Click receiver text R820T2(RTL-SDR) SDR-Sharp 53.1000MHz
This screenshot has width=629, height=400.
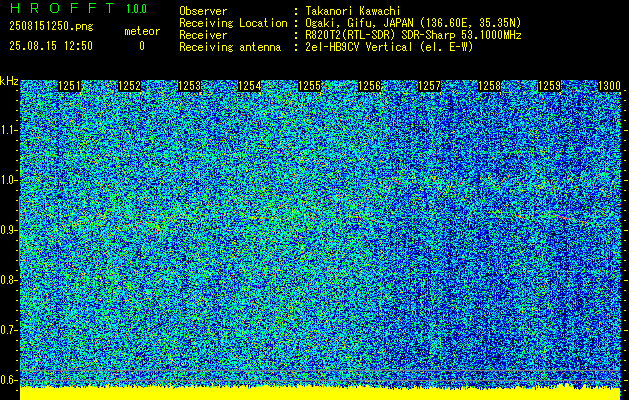click(x=413, y=35)
